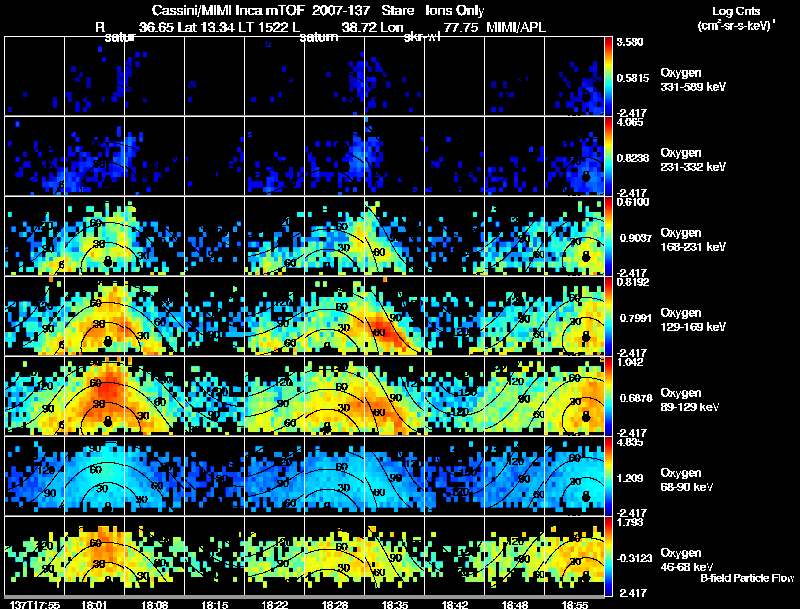Click the color bar for Oxygen 129-169 keV
Screen dimensions: 800x609
click(608, 316)
